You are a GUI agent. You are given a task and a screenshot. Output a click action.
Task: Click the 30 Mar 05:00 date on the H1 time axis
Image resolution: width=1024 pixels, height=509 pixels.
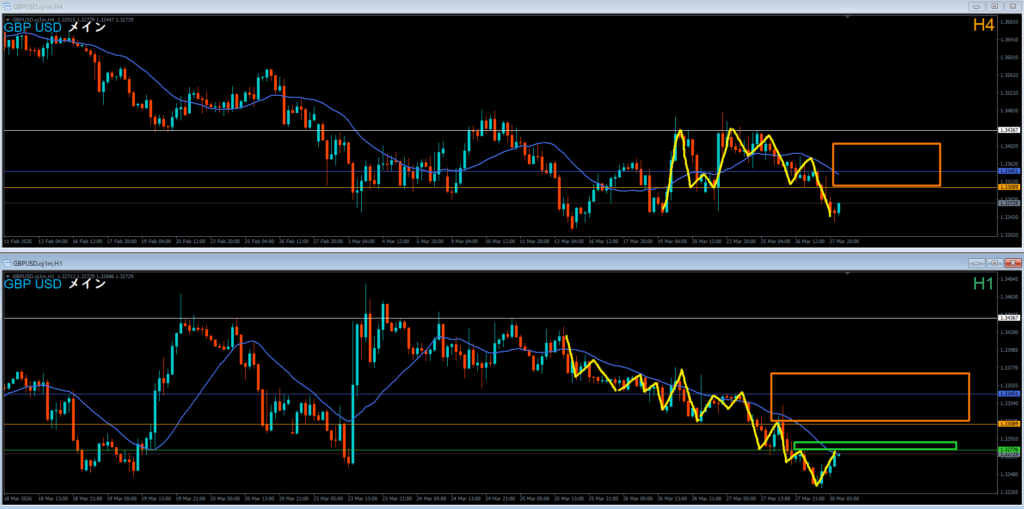pyautogui.click(x=844, y=498)
